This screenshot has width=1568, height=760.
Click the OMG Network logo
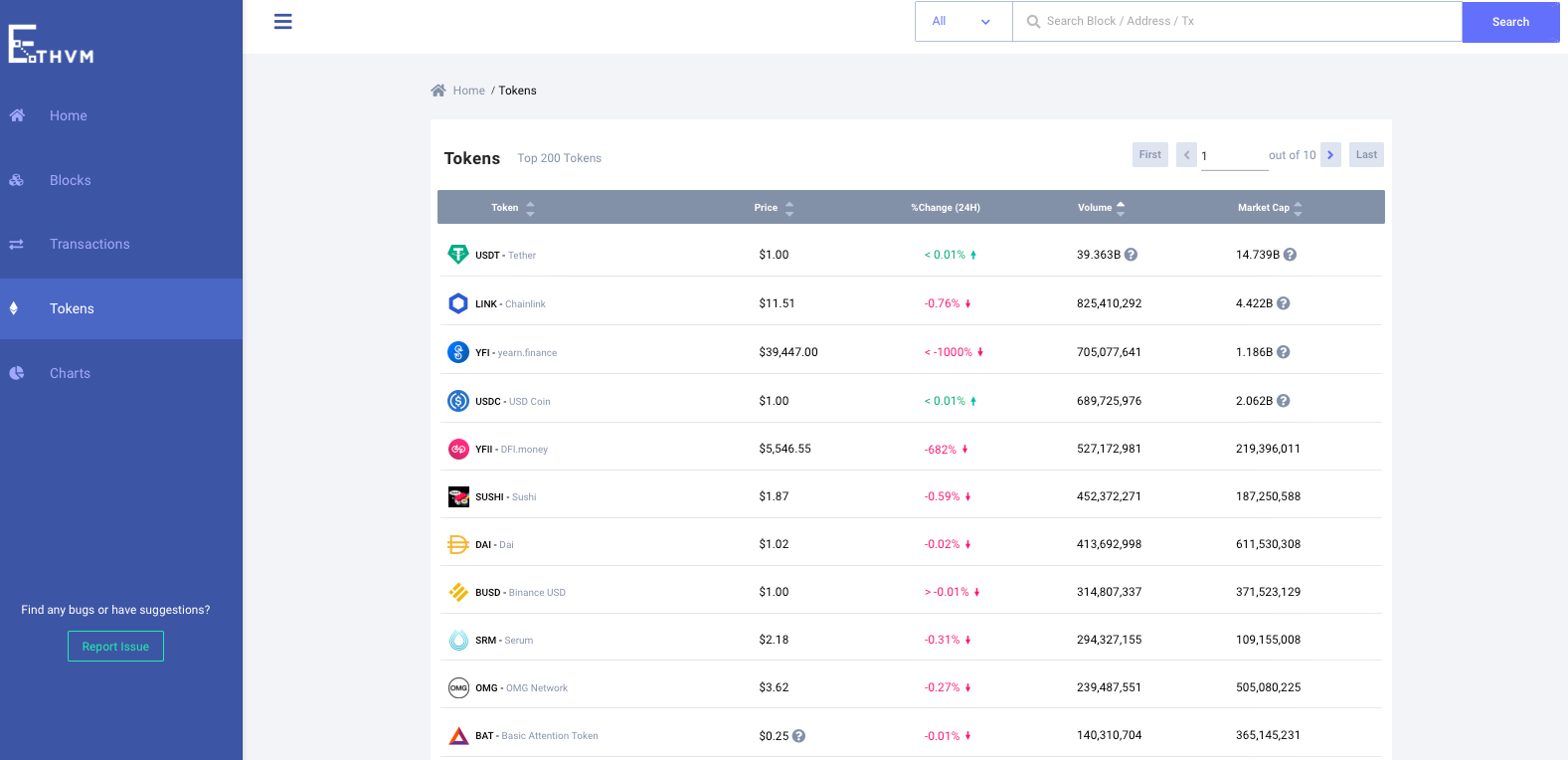click(x=458, y=687)
